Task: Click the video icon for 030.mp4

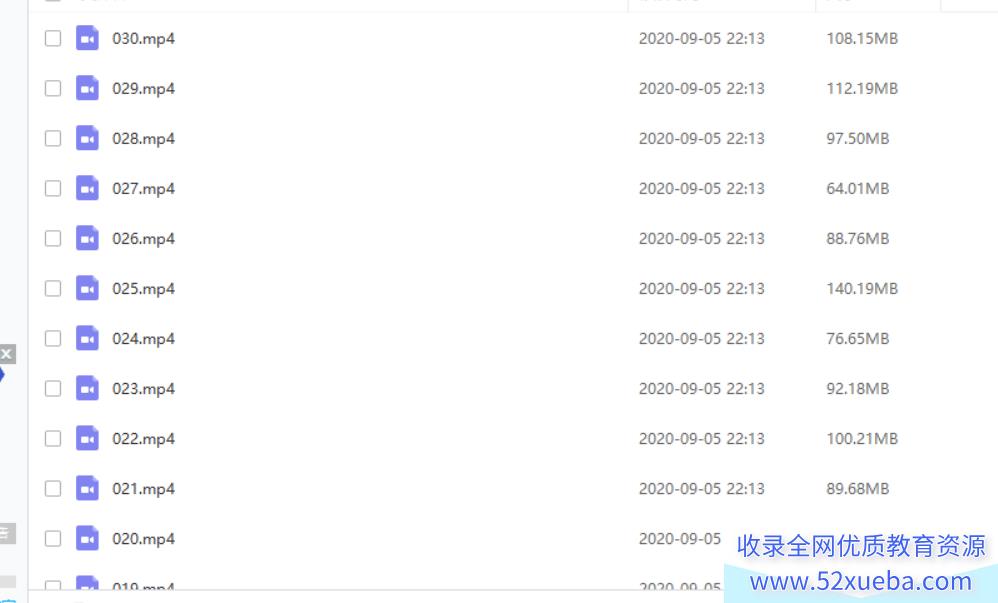Action: tap(87, 38)
